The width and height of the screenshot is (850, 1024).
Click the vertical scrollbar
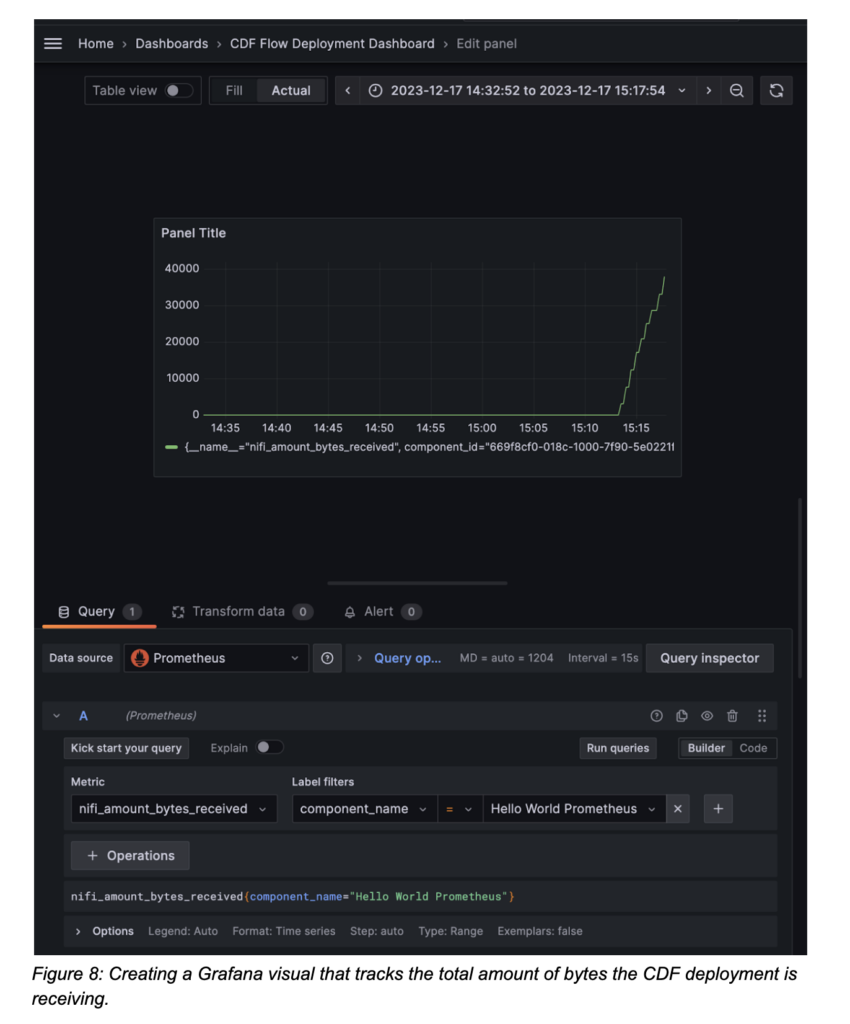(x=799, y=588)
